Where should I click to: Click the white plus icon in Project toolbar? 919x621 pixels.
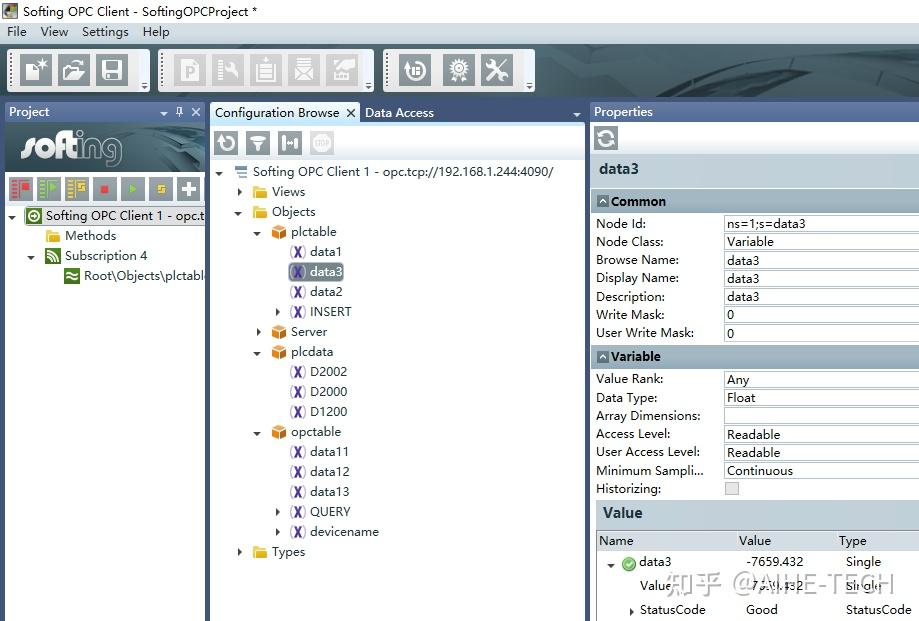pyautogui.click(x=189, y=189)
